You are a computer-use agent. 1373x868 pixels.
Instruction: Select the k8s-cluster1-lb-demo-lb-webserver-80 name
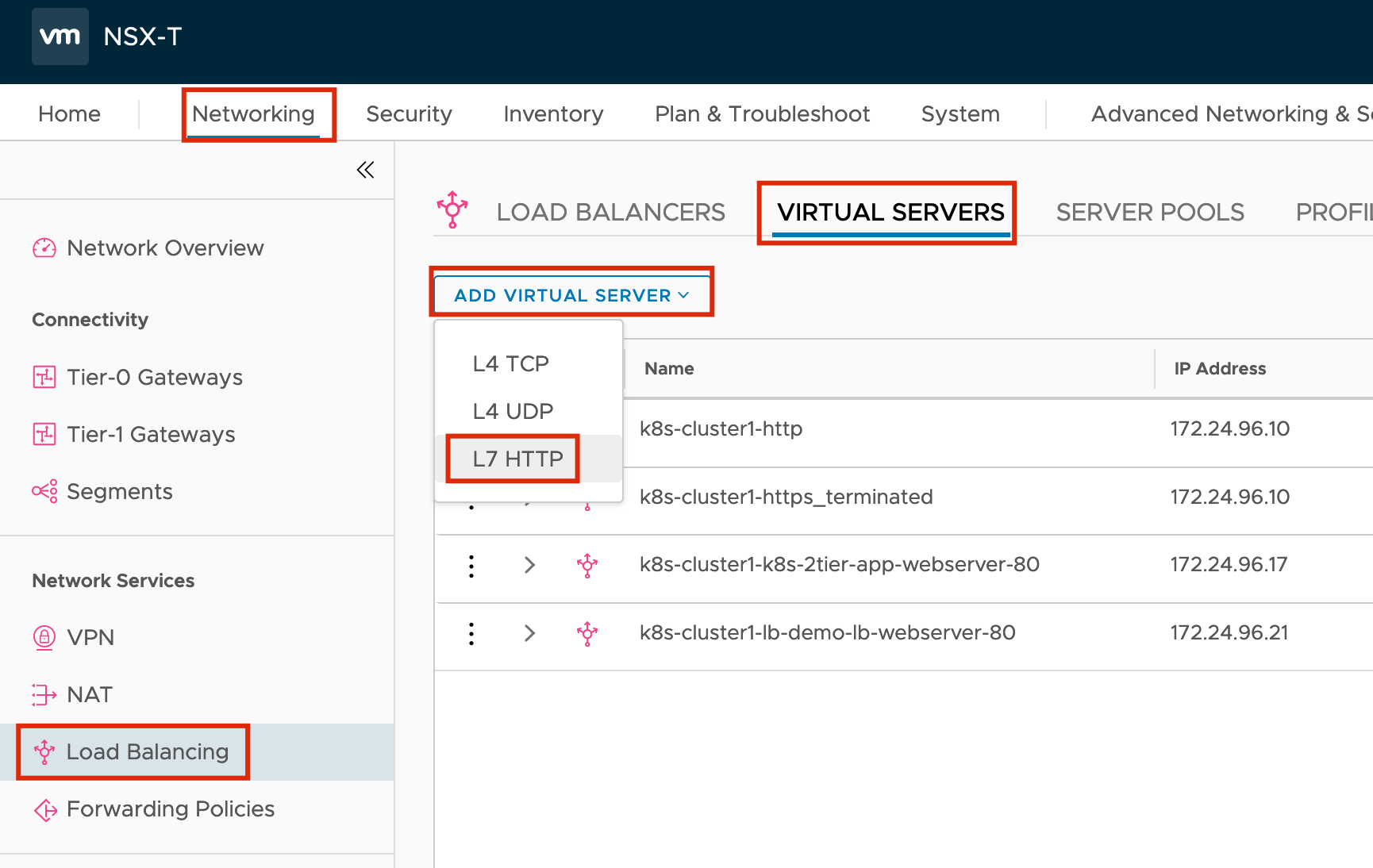(828, 632)
